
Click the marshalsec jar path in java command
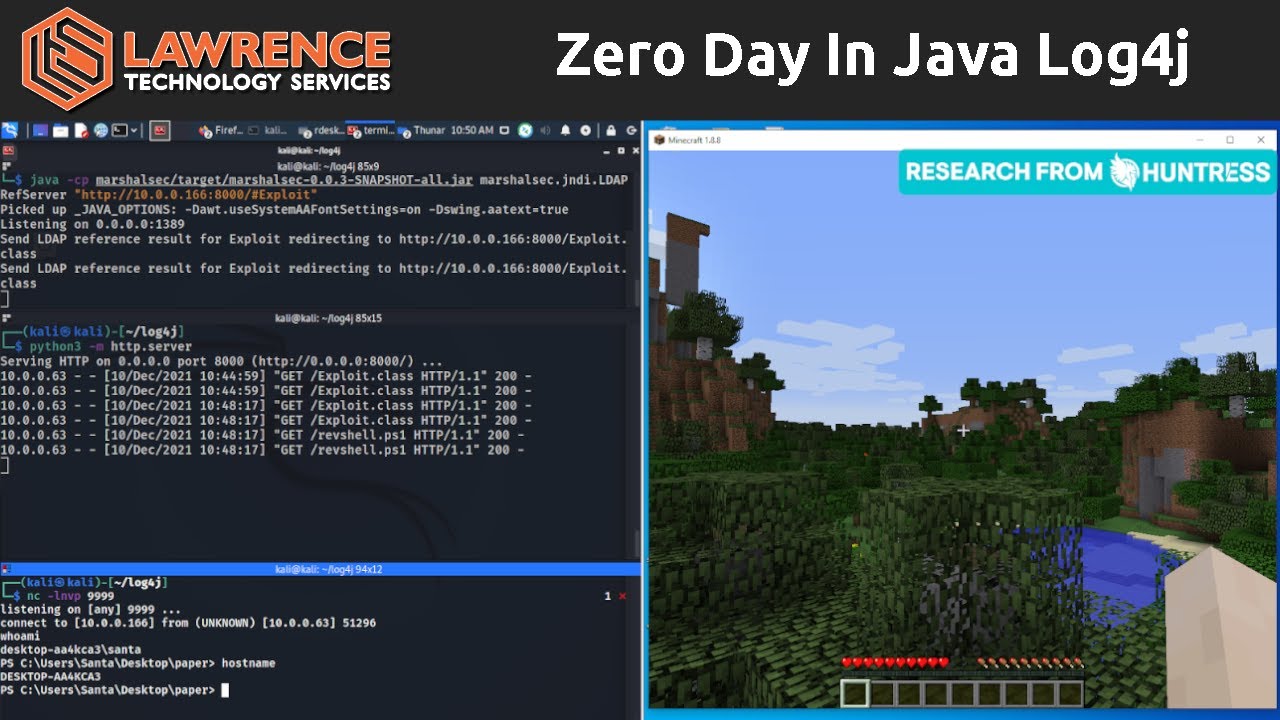(284, 180)
